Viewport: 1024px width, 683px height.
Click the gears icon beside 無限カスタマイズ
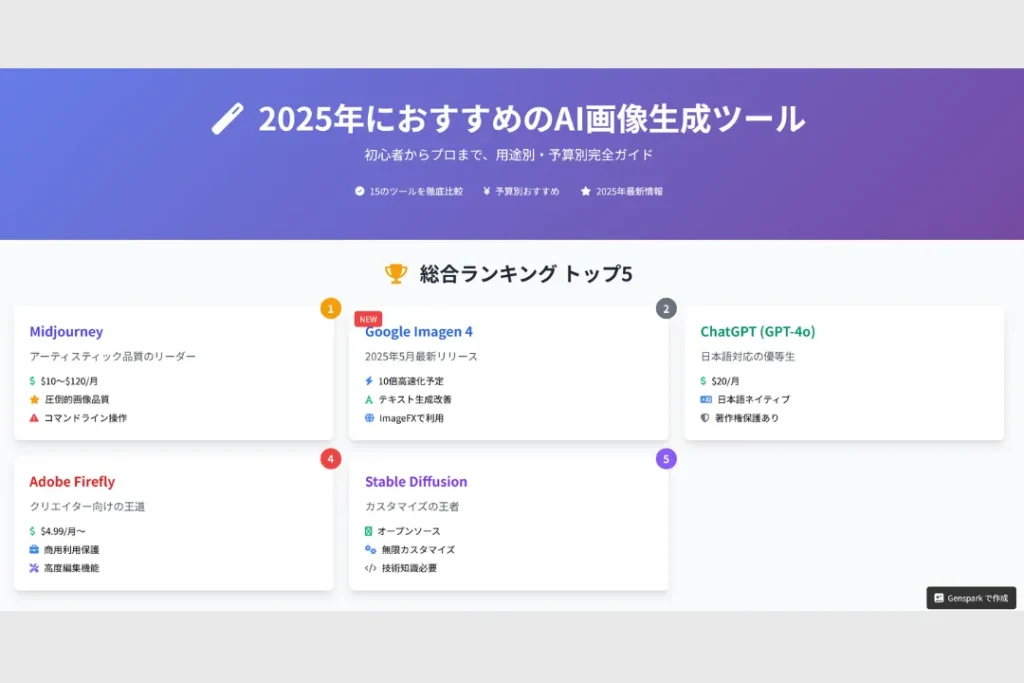pos(370,549)
